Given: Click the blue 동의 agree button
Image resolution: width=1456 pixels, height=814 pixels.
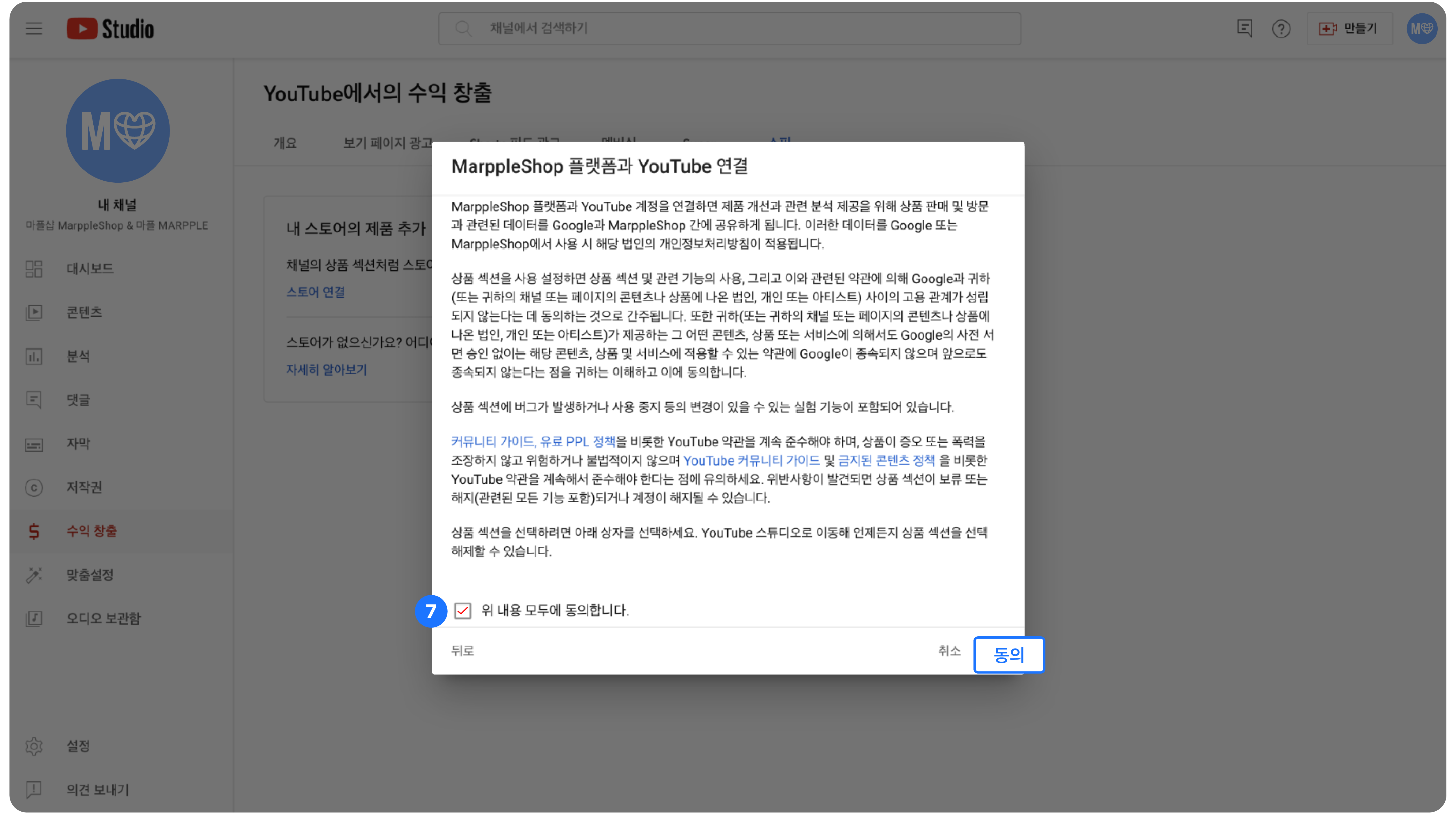Looking at the screenshot, I should pos(1008,655).
